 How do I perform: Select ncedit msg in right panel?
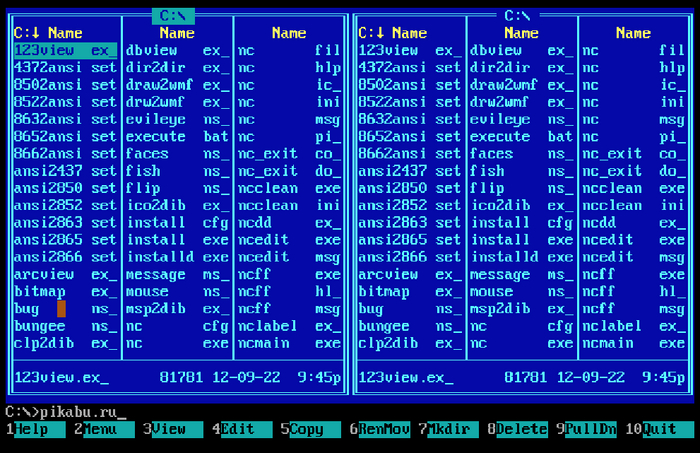634,257
